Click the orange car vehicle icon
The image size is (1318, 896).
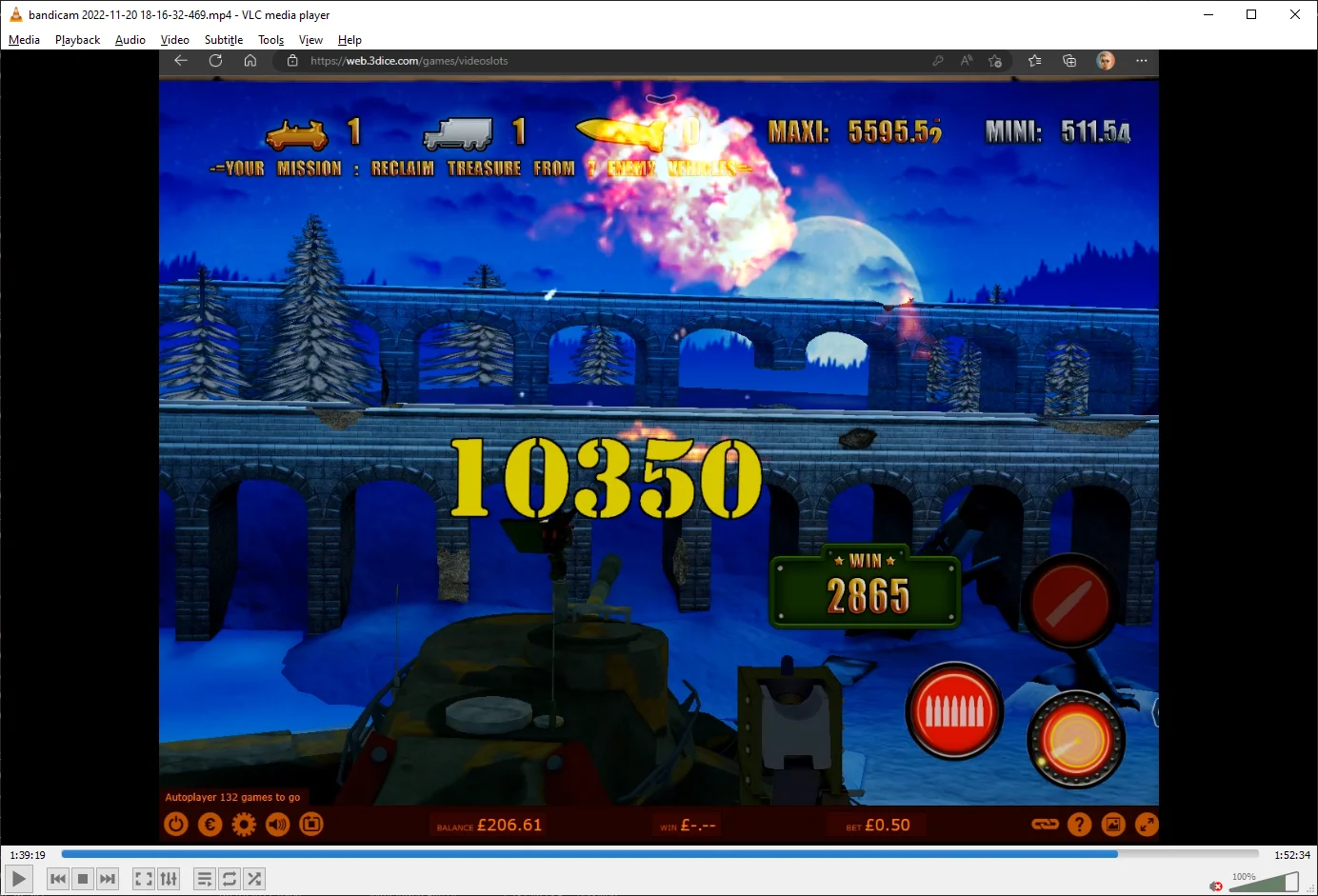pos(297,134)
